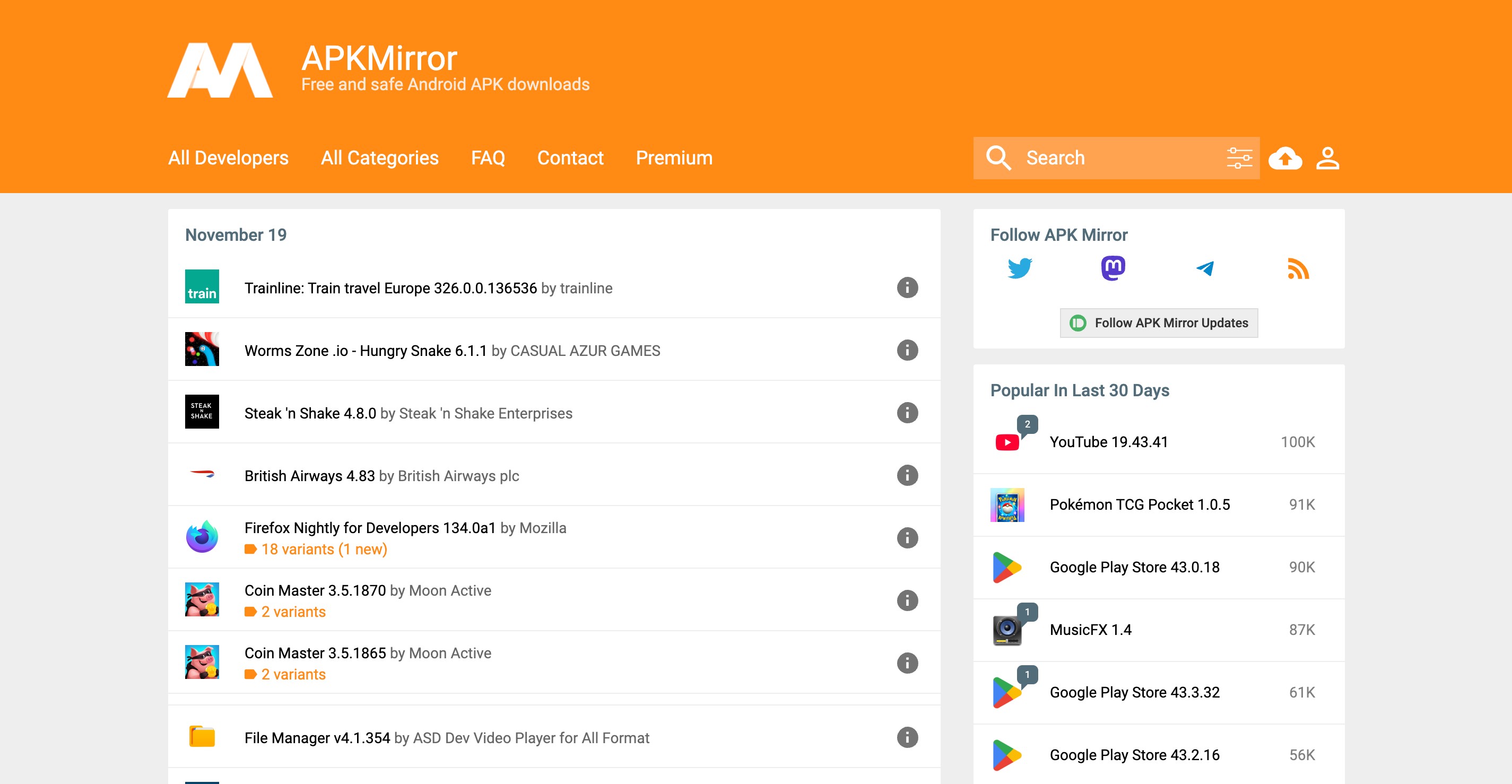Viewport: 1512px width, 784px height.
Task: Open the Telegram channel icon
Action: [1205, 269]
